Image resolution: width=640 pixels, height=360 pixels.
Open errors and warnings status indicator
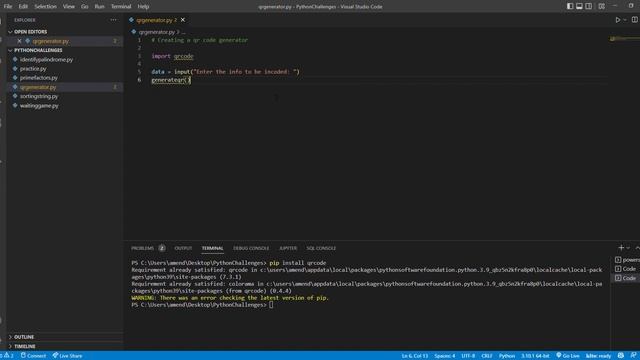[x=7, y=356]
